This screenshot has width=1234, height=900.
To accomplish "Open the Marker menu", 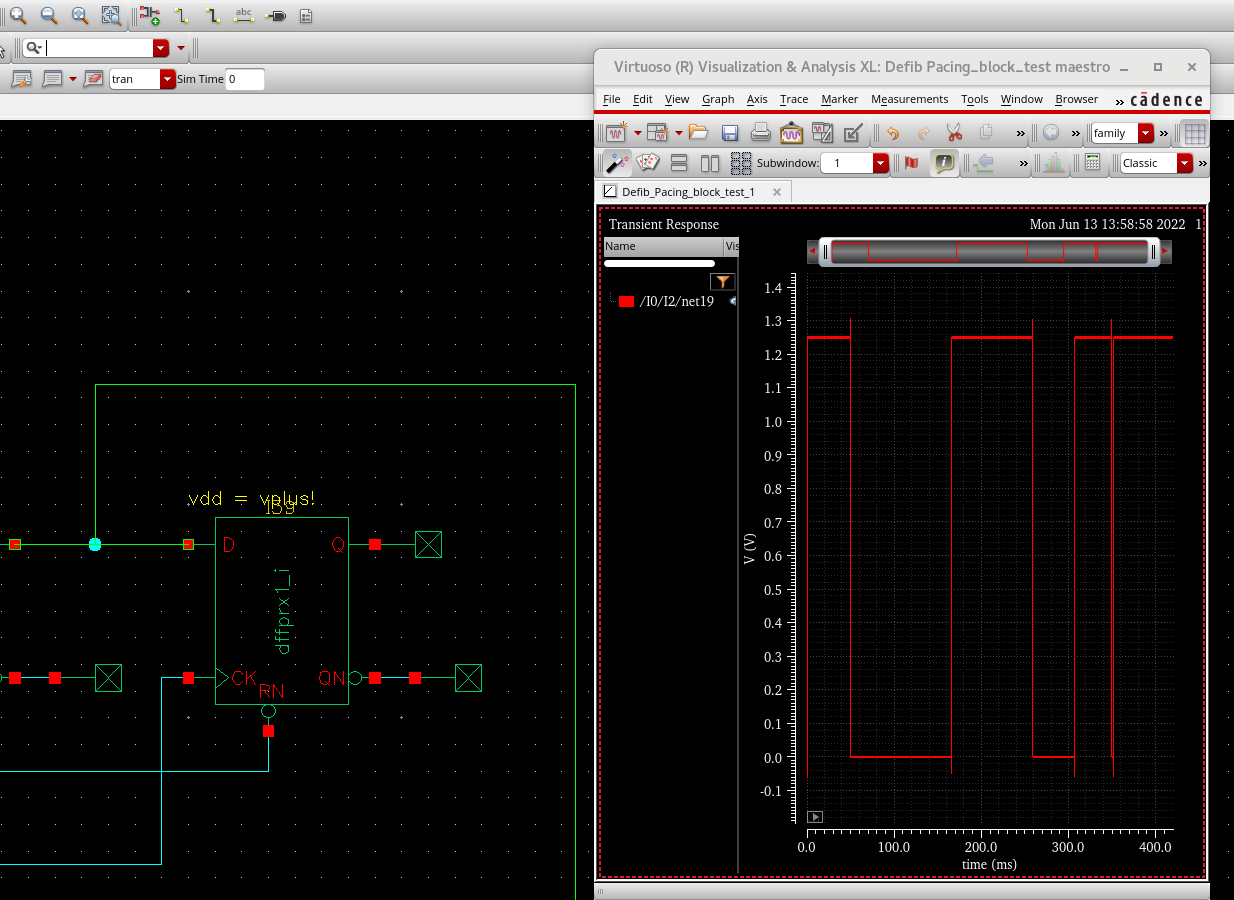I will [840, 99].
